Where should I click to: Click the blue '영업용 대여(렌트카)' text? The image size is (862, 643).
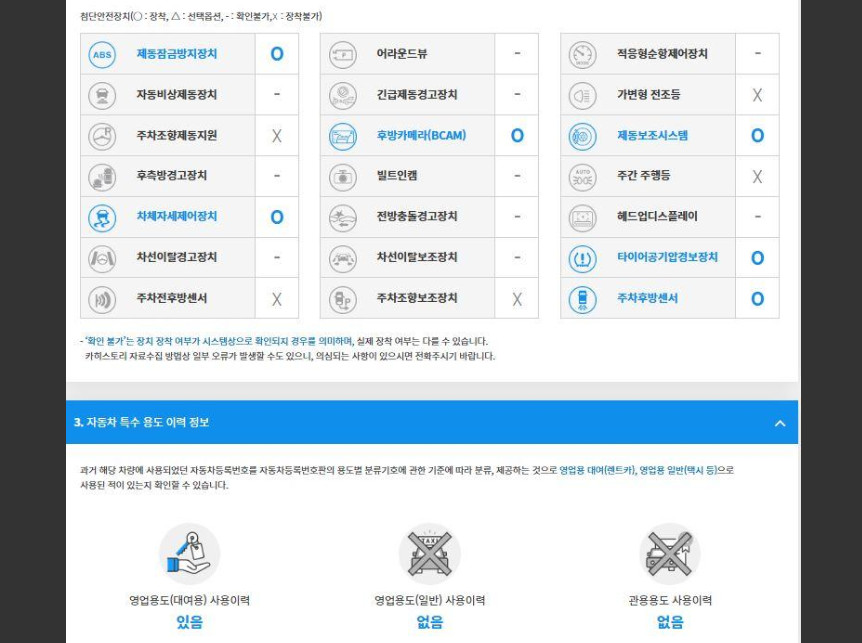(597, 470)
